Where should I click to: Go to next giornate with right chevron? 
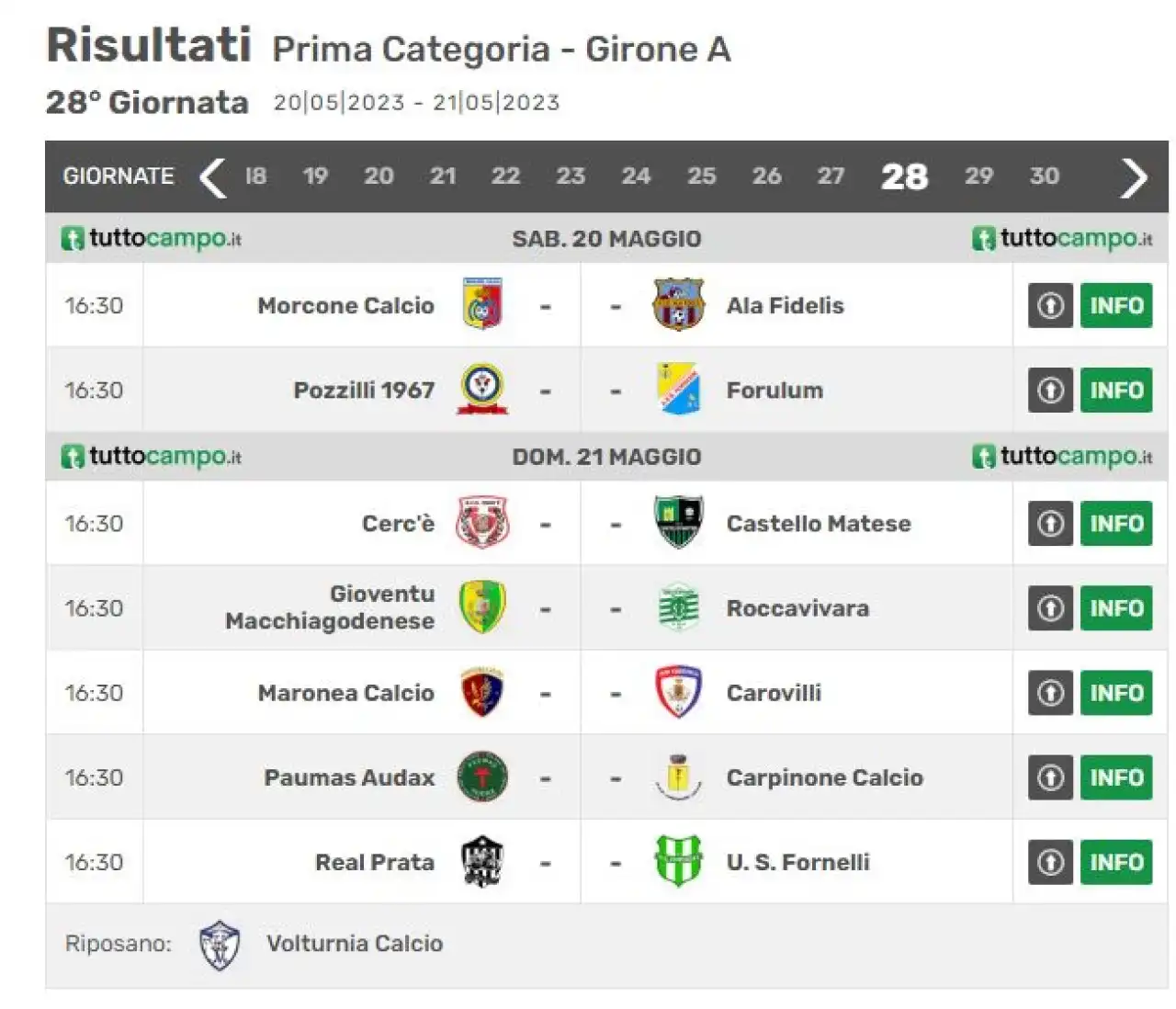click(1135, 177)
